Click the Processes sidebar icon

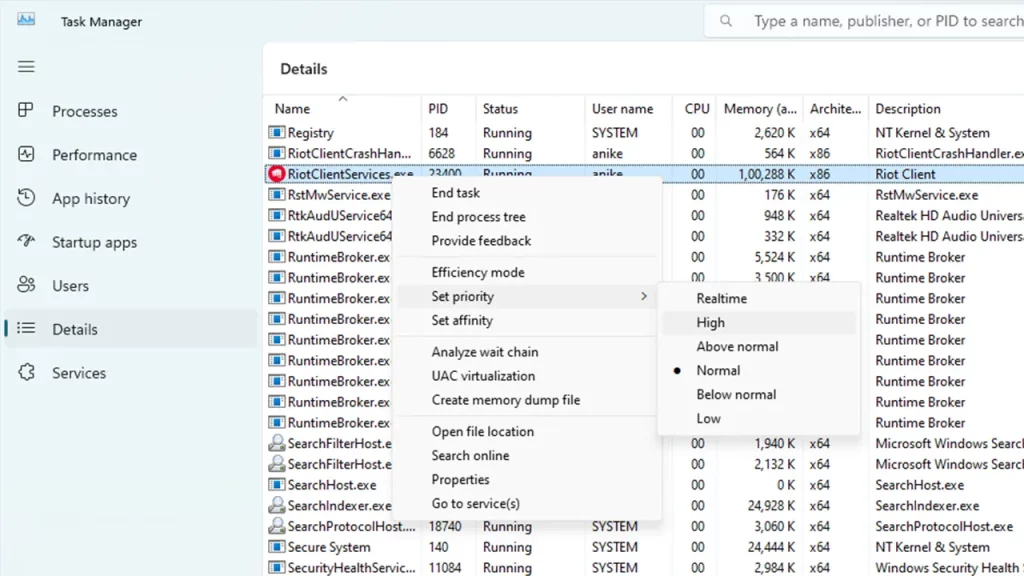(25, 110)
